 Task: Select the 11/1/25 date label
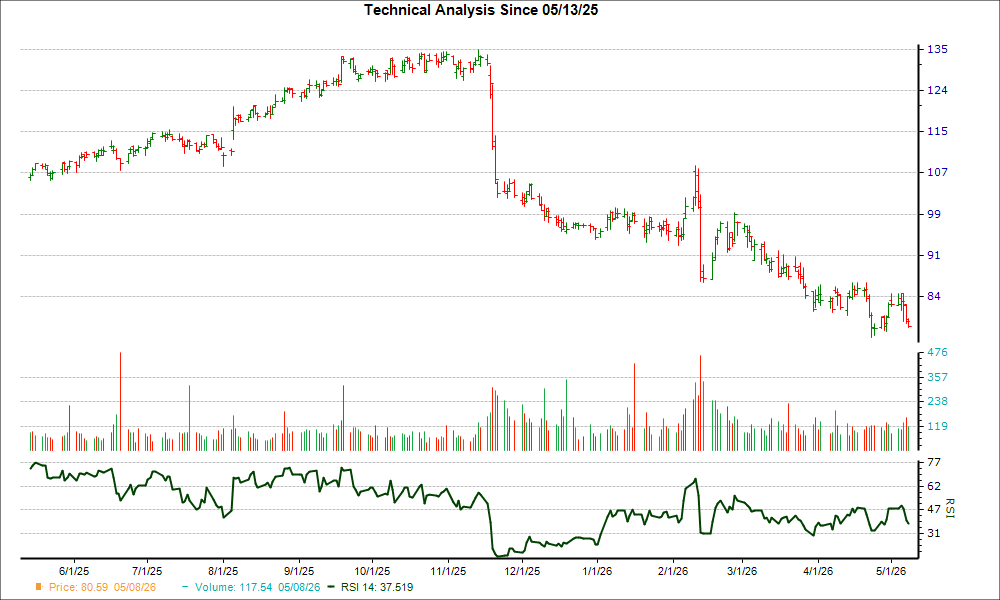448,571
